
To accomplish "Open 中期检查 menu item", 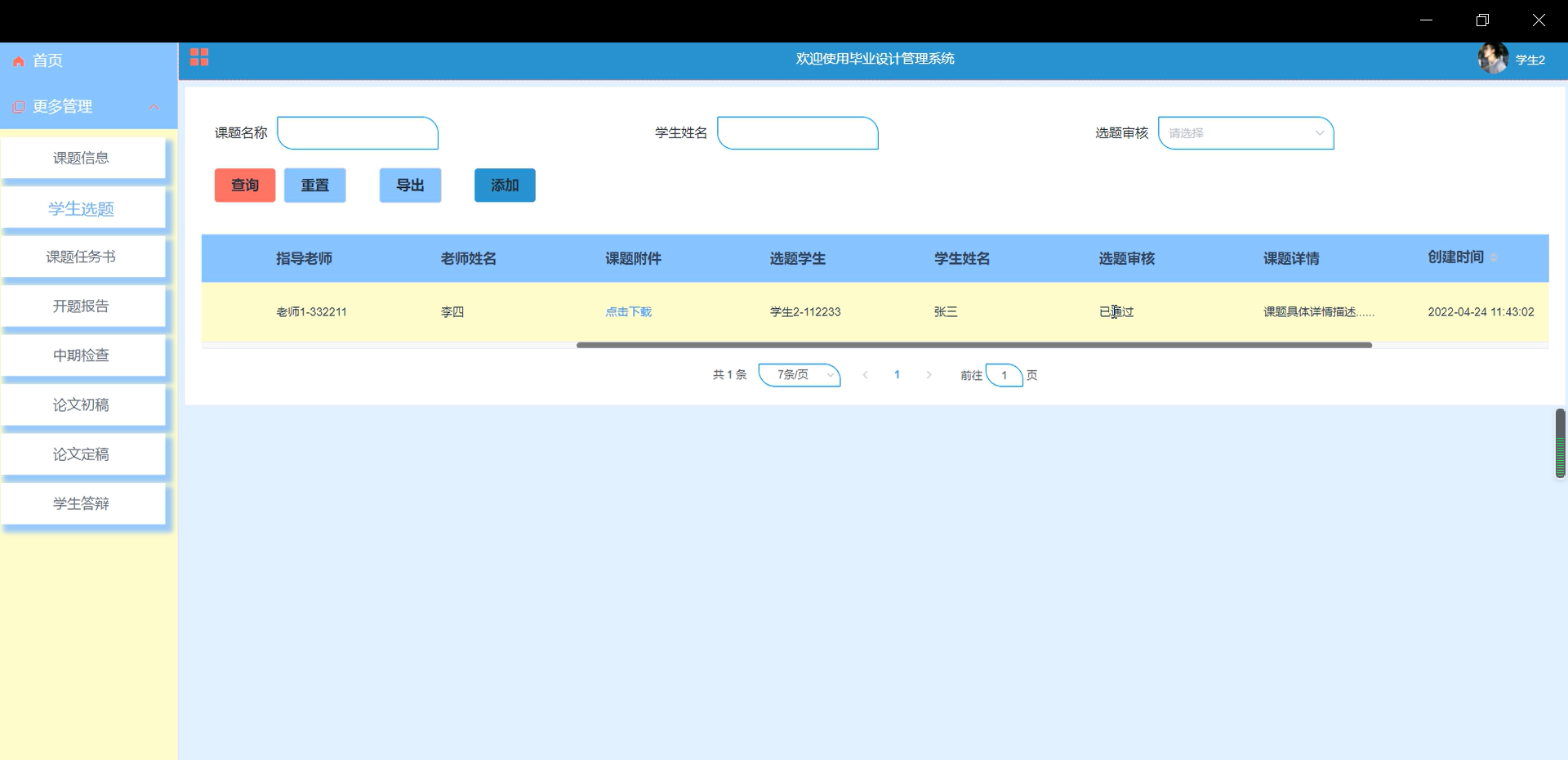I will click(x=82, y=355).
